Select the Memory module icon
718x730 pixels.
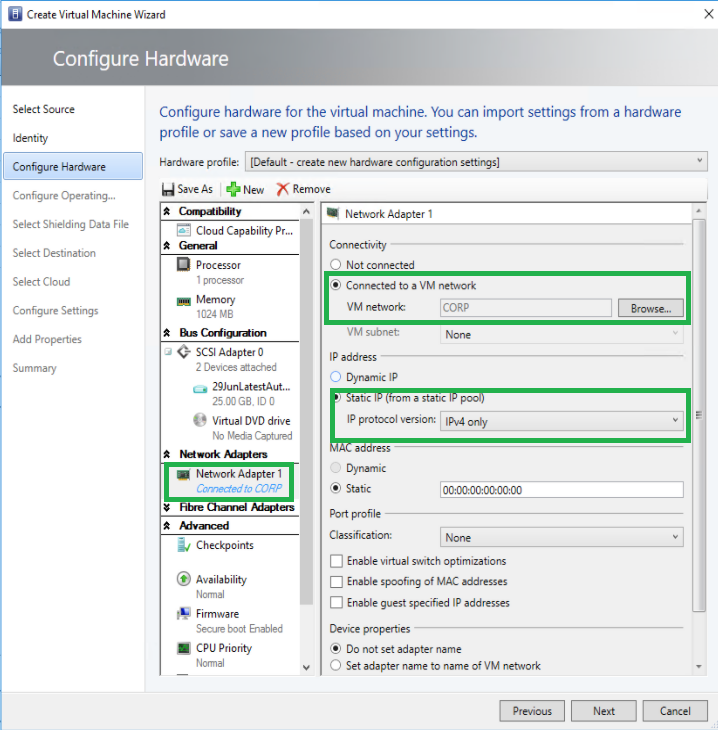183,301
